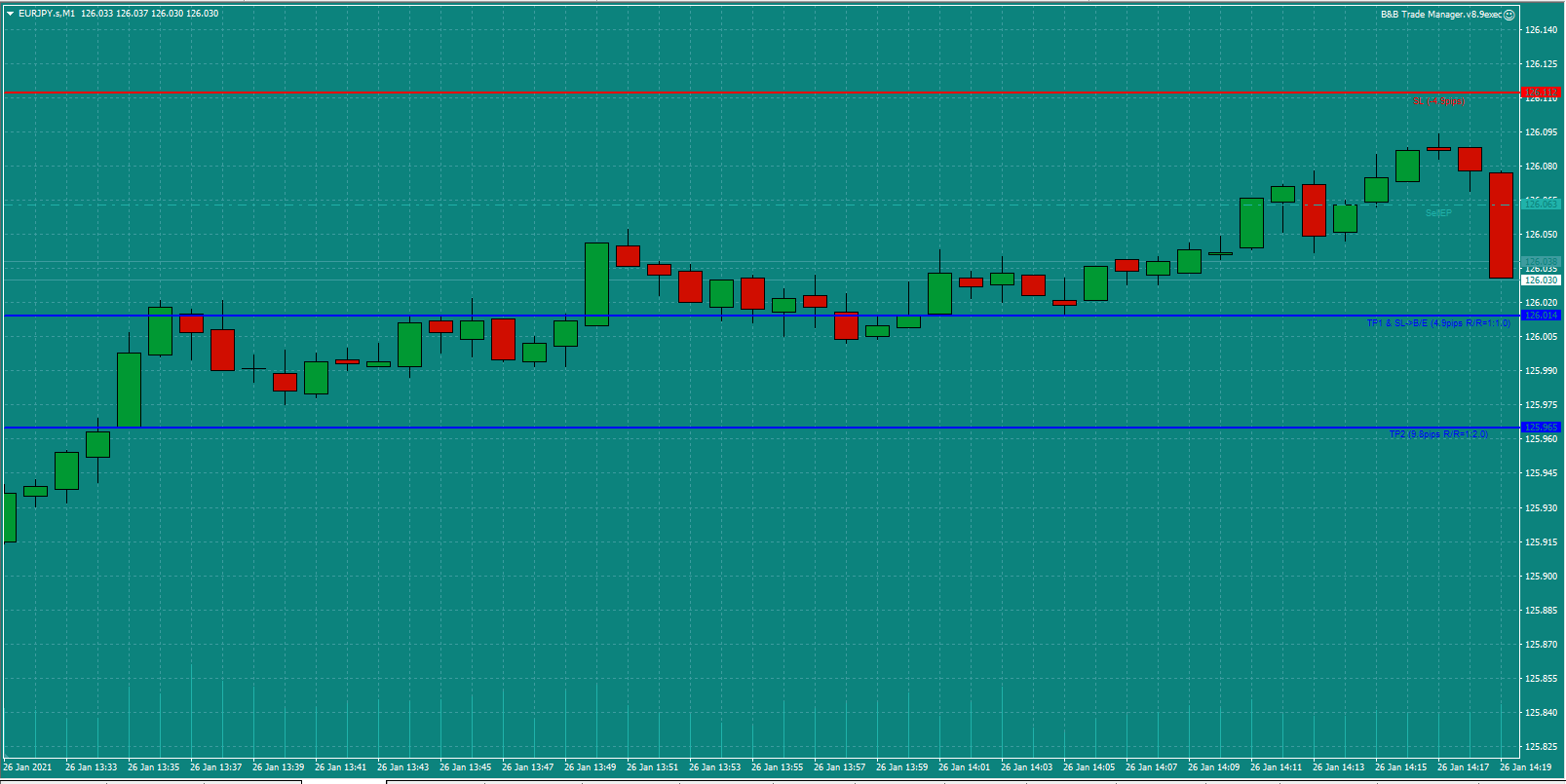Click the 26 Jan 14:01 time label

coord(964,767)
